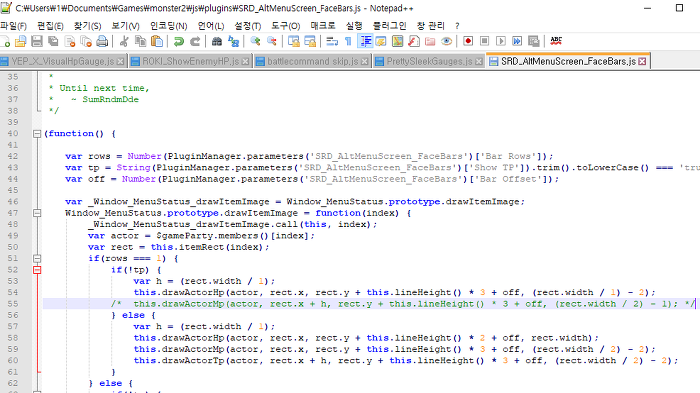This screenshot has width=700, height=393.
Task: Click the Zoom In icon
Action: tap(255, 42)
